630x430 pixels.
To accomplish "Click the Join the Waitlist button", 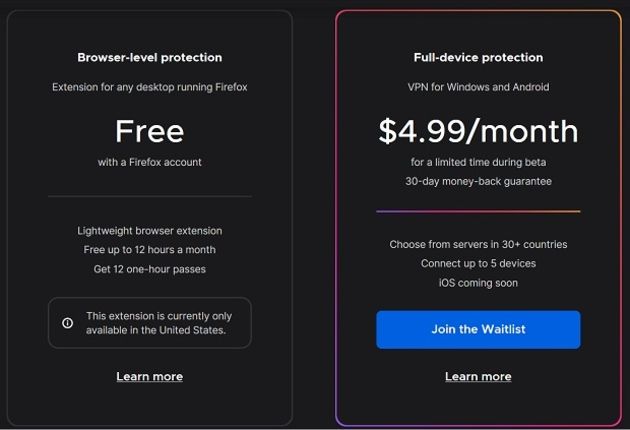I will pyautogui.click(x=478, y=330).
